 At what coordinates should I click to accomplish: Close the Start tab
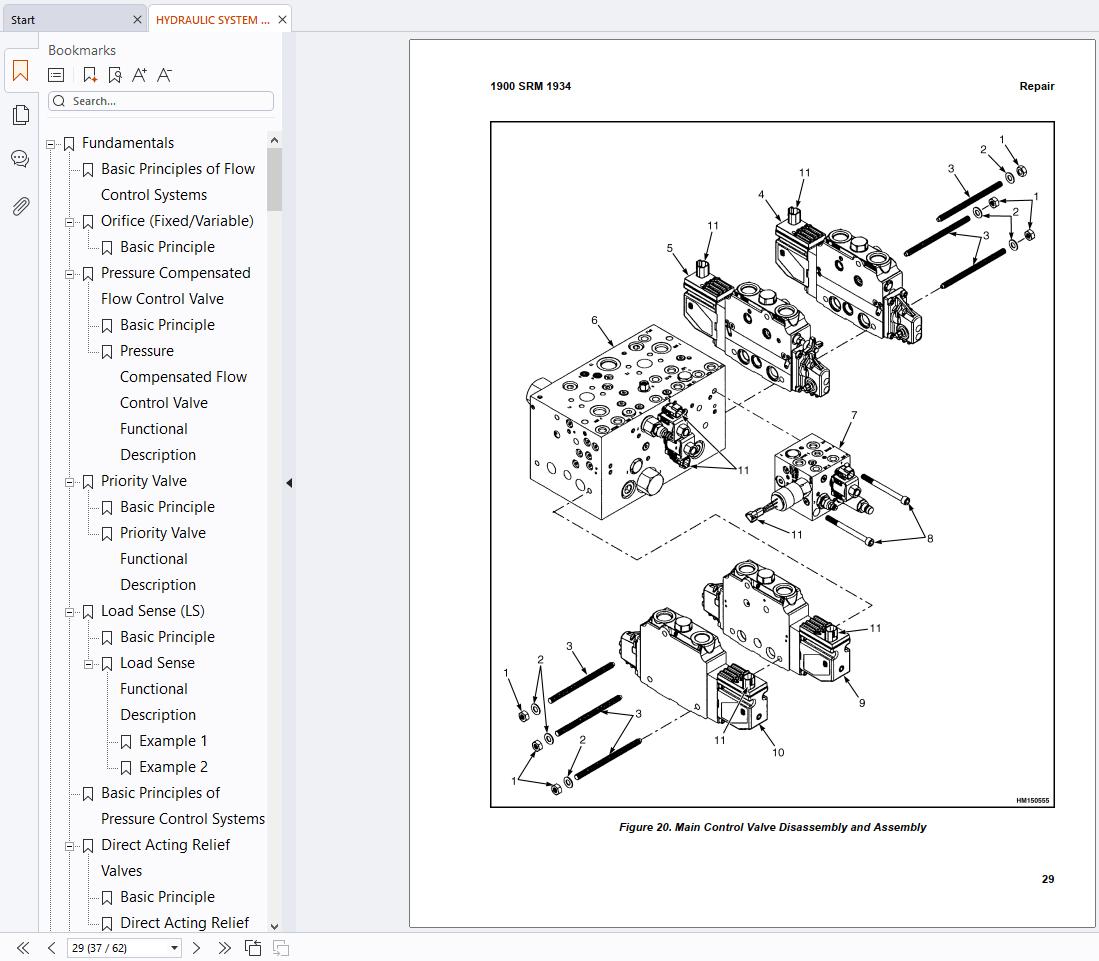pos(137,20)
